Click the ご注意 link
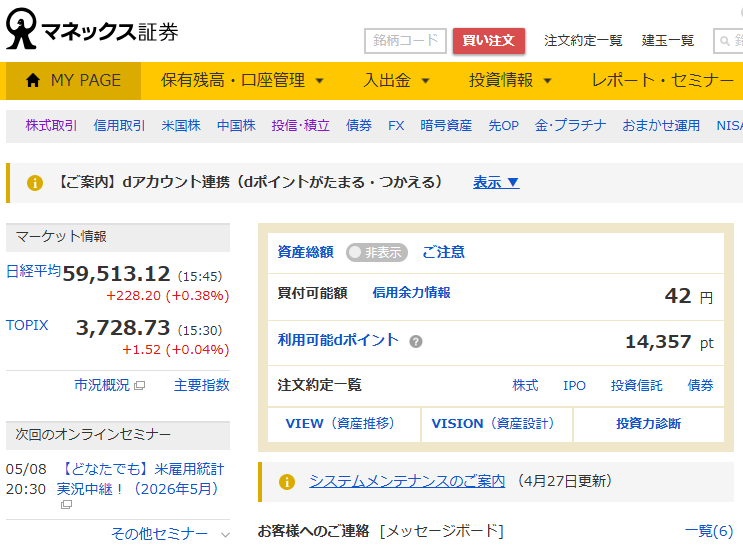 point(444,253)
